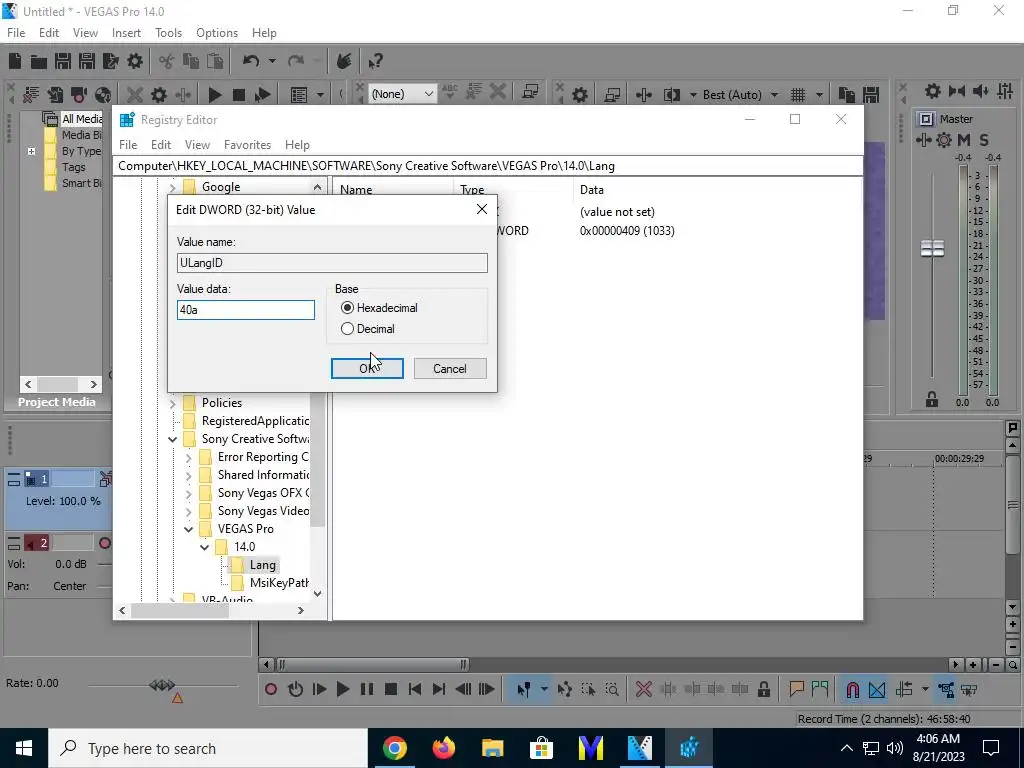The width and height of the screenshot is (1024, 768).
Task: Click the Open project folder icon
Action: 39,61
